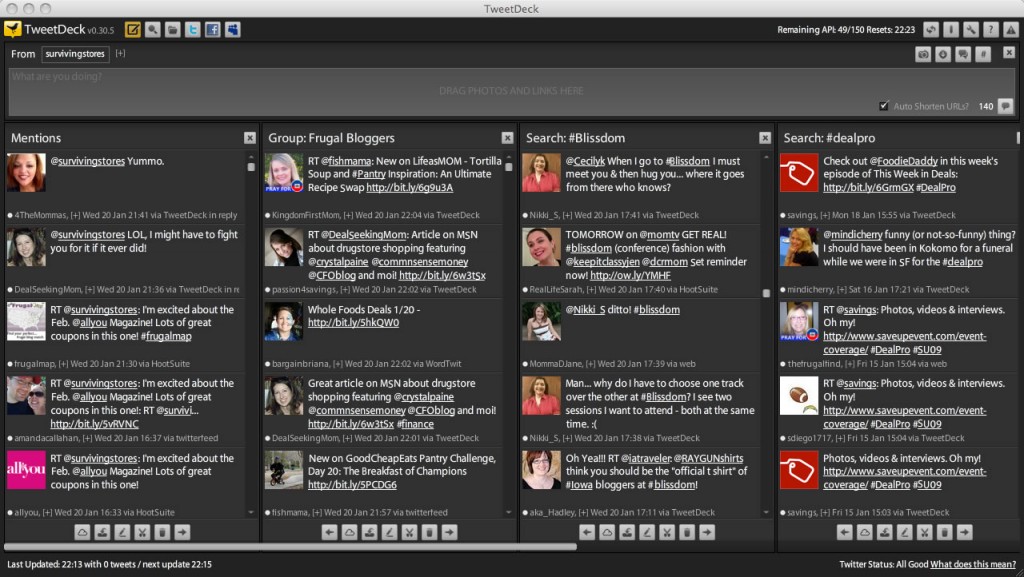Select the Mentions column header
The width and height of the screenshot is (1024, 577).
point(36,138)
